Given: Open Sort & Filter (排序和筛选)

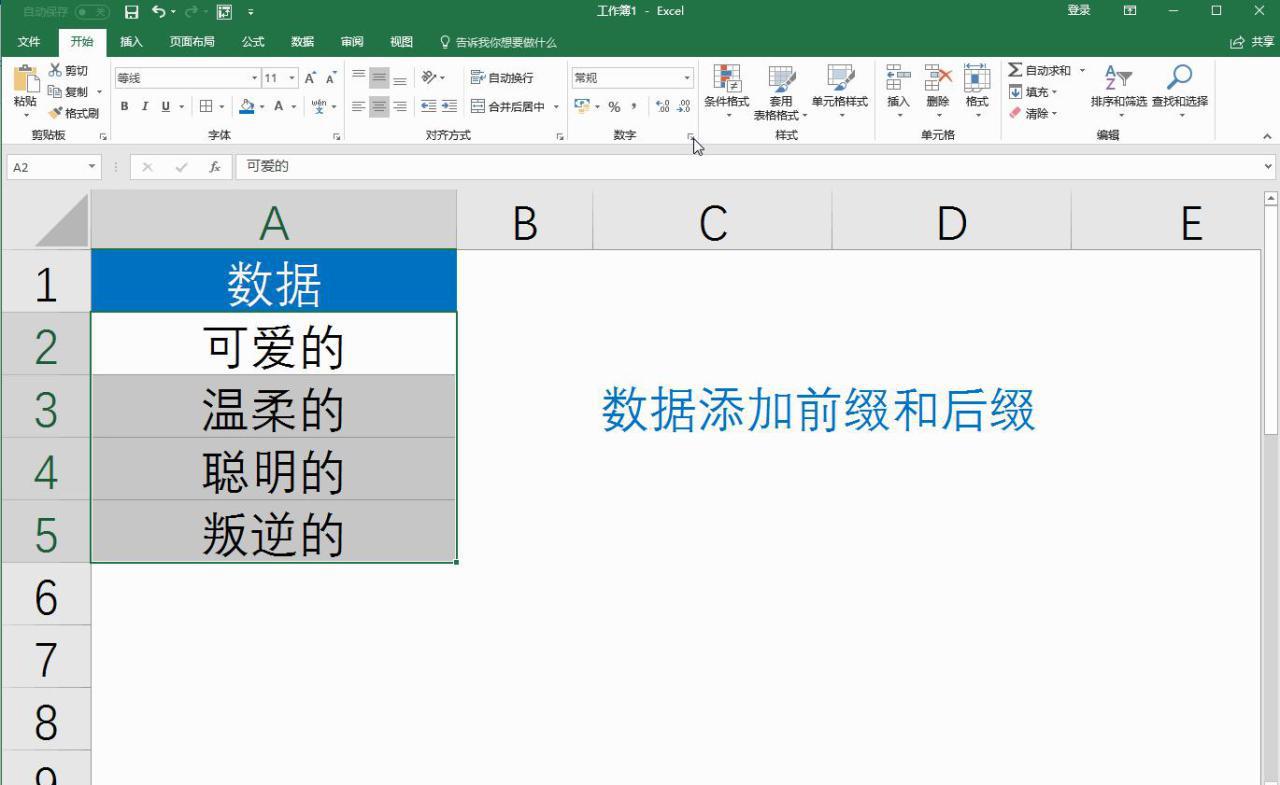Looking at the screenshot, I should coord(1119,92).
